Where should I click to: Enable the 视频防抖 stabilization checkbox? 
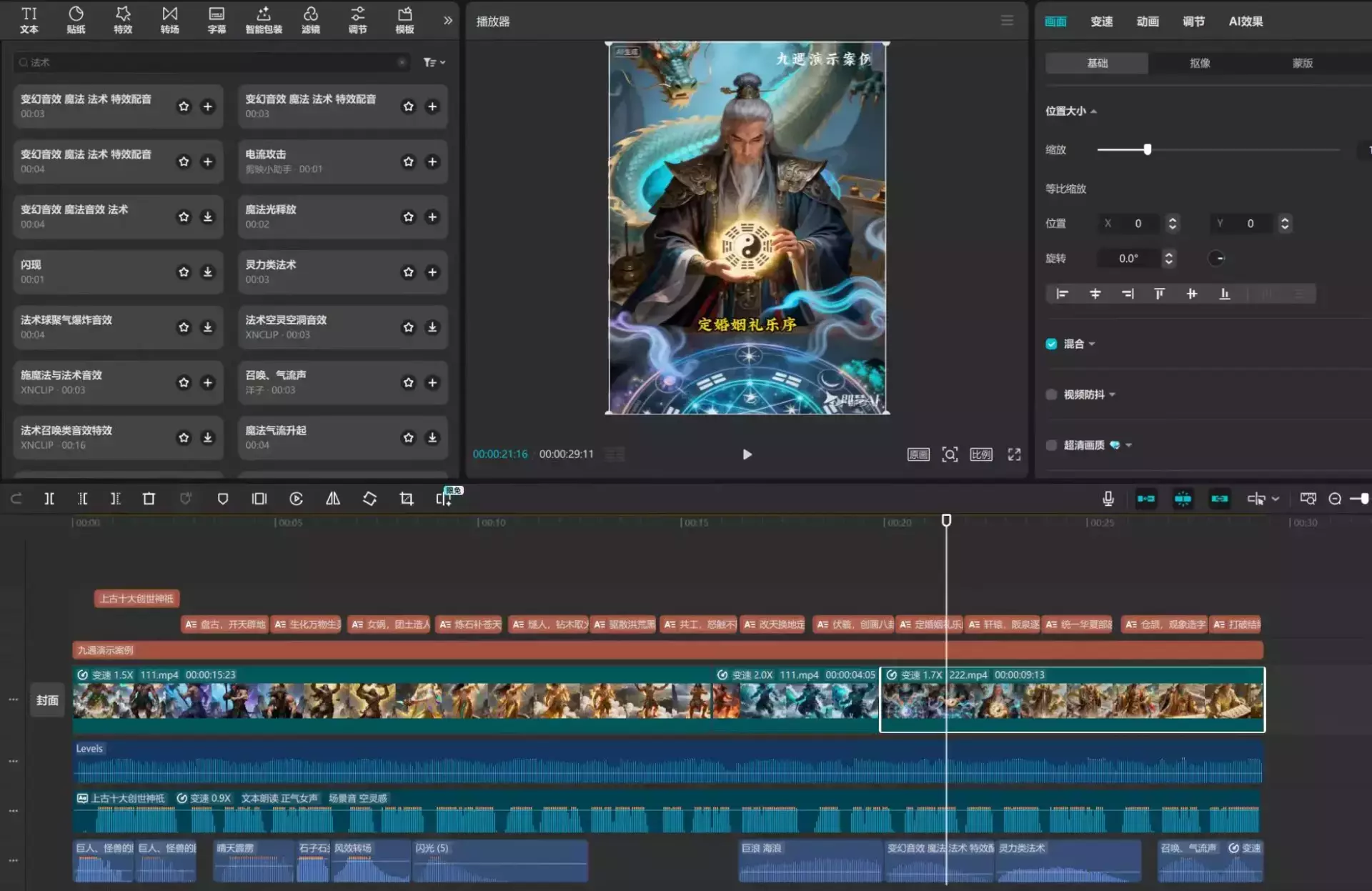[x=1051, y=394]
